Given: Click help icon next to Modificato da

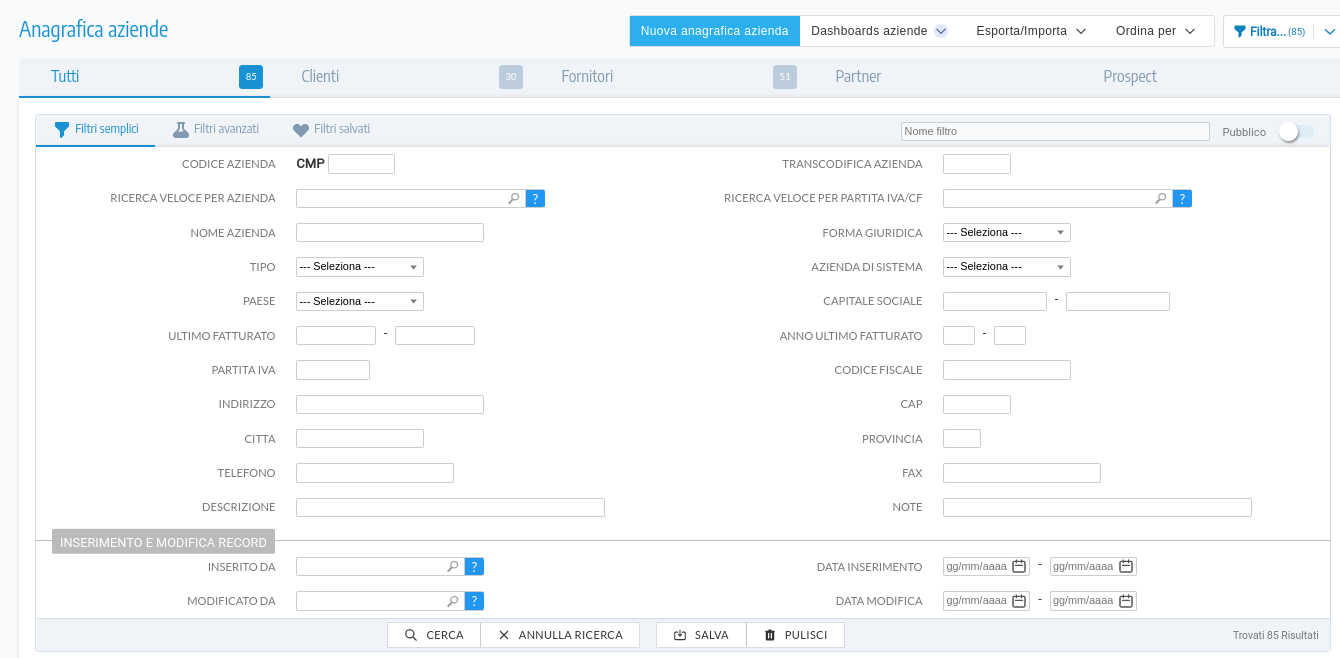Looking at the screenshot, I should coord(475,601).
